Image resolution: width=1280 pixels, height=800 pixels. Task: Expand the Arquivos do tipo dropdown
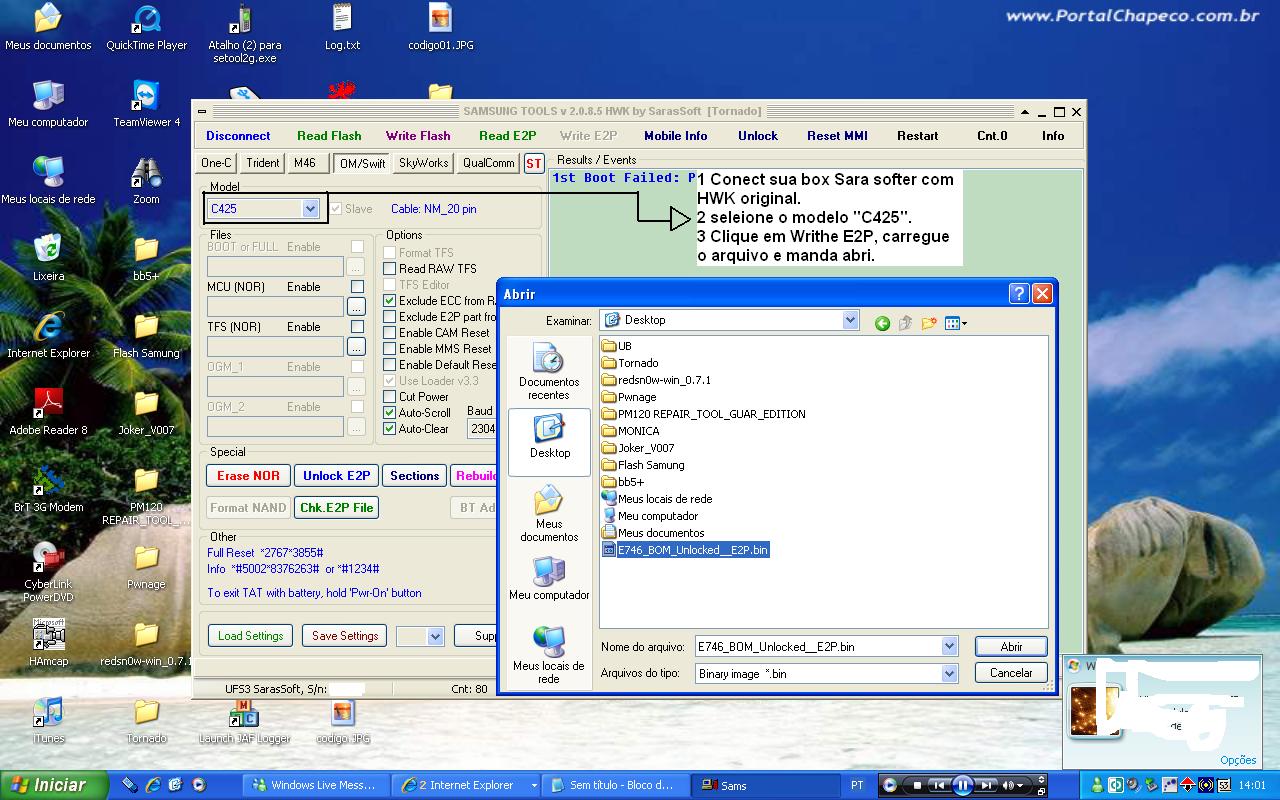tap(949, 674)
